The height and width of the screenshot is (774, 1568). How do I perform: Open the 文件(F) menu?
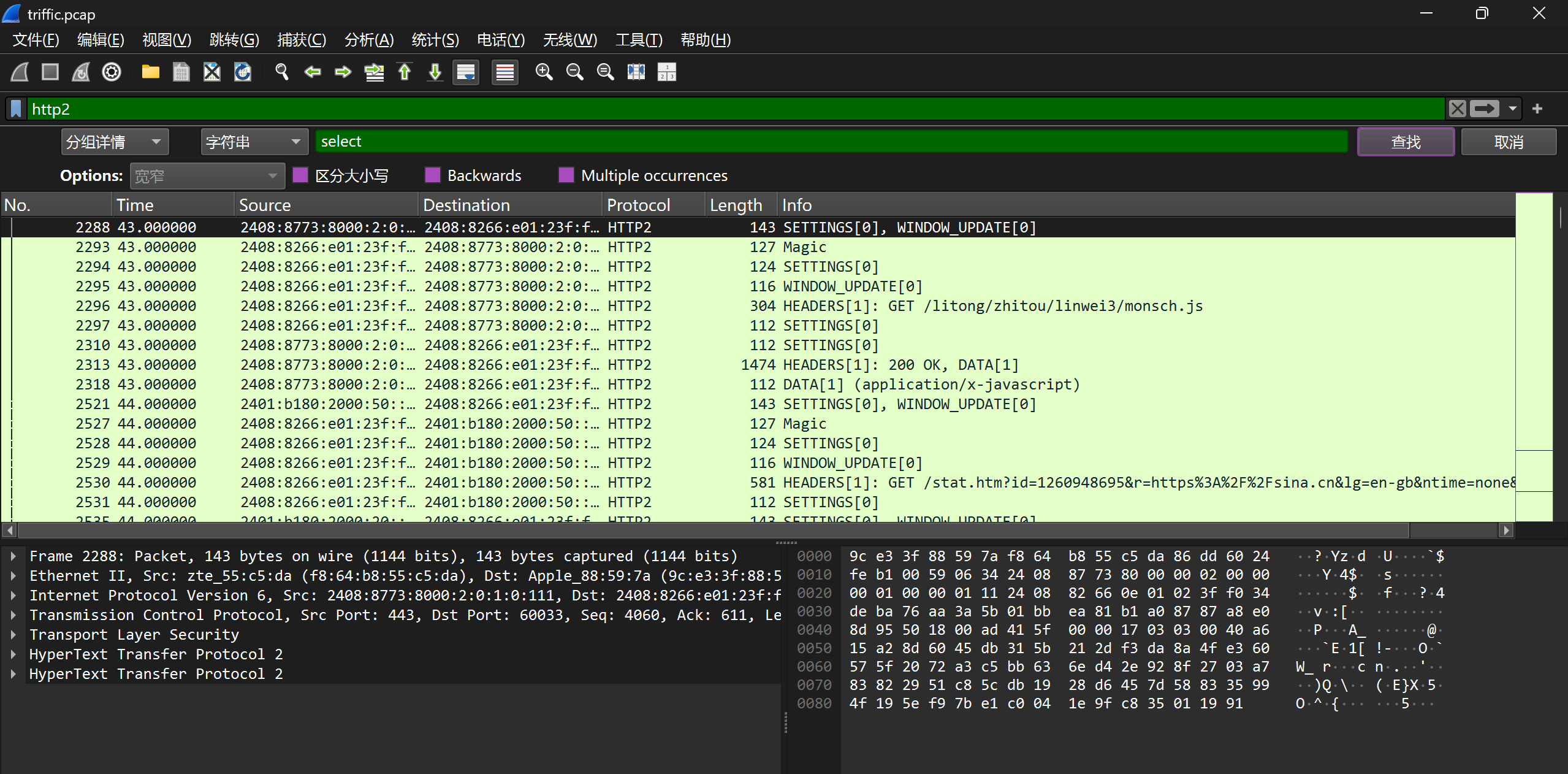pyautogui.click(x=36, y=40)
